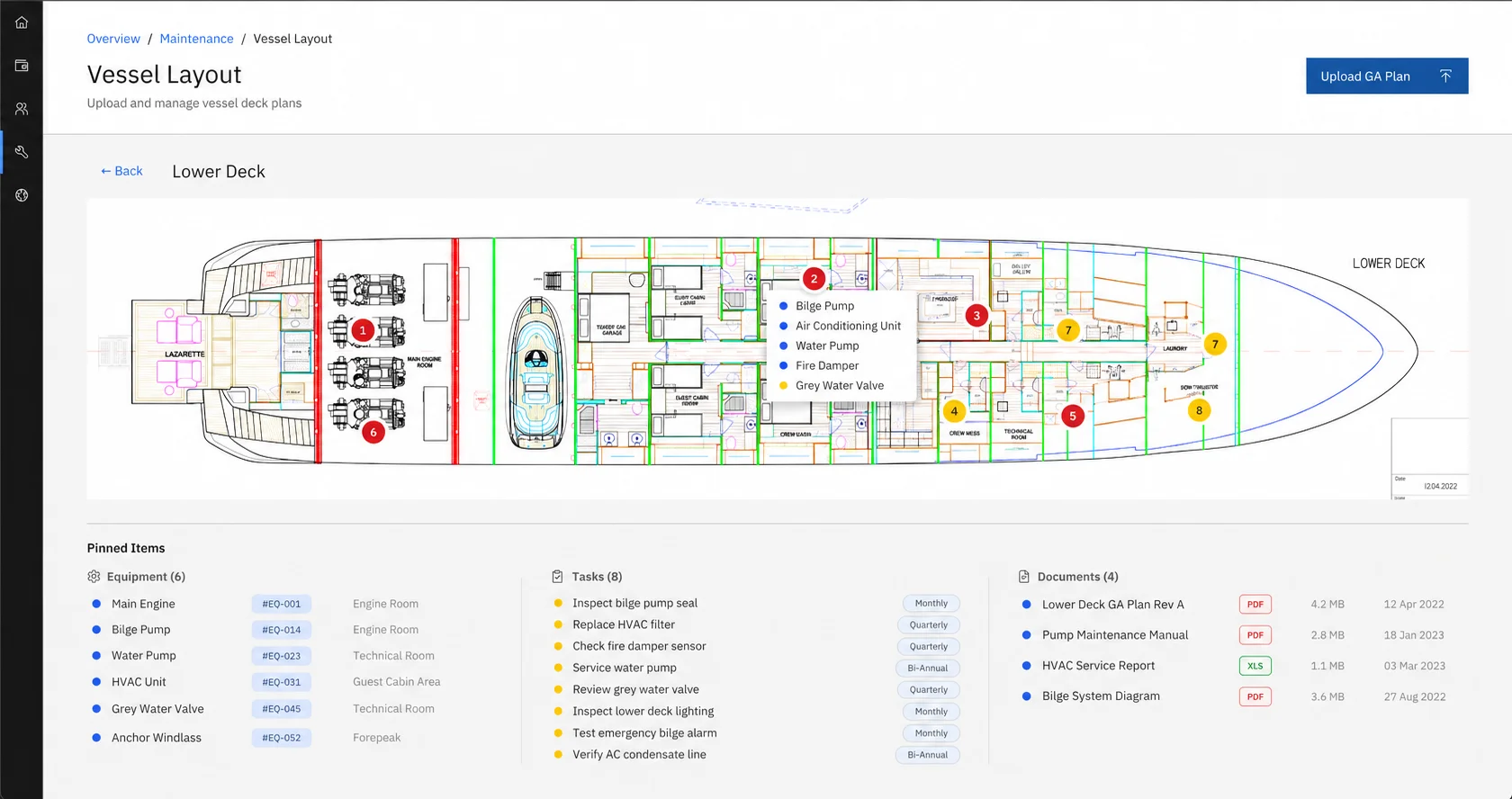The width and height of the screenshot is (1512, 799).
Task: Open HVAC Service Report document
Action: click(x=1099, y=666)
